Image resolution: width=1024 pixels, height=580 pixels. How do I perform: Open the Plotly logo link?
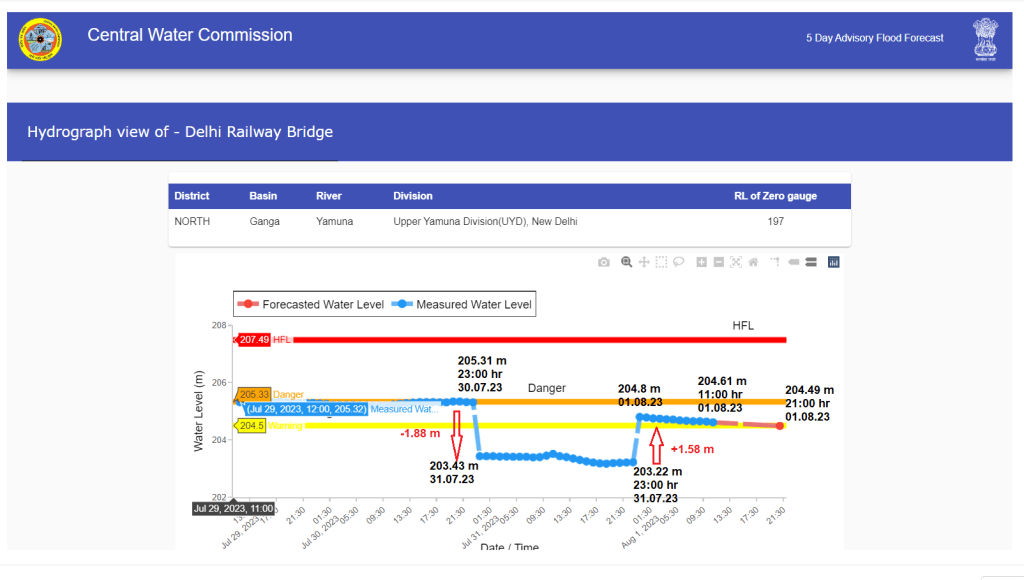[834, 262]
